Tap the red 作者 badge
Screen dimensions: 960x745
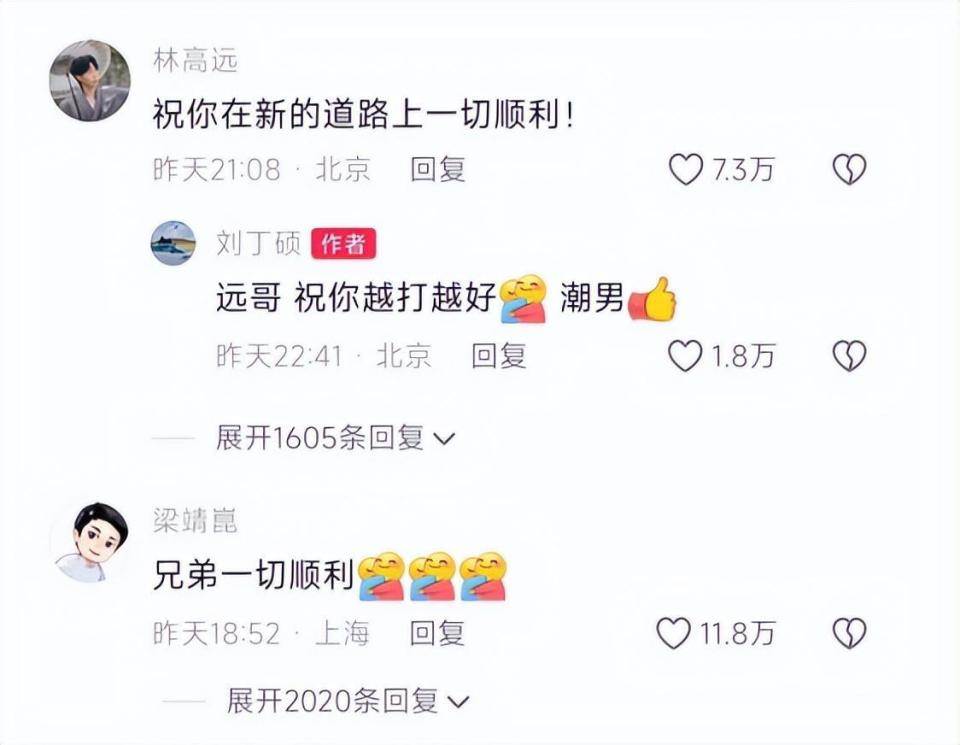pos(343,244)
